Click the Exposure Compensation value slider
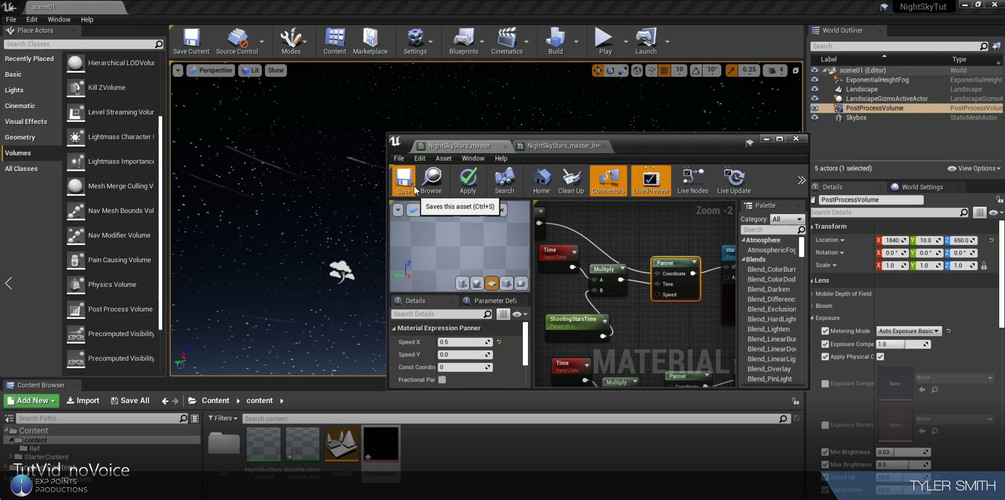The width and height of the screenshot is (1005, 500). coord(903,344)
